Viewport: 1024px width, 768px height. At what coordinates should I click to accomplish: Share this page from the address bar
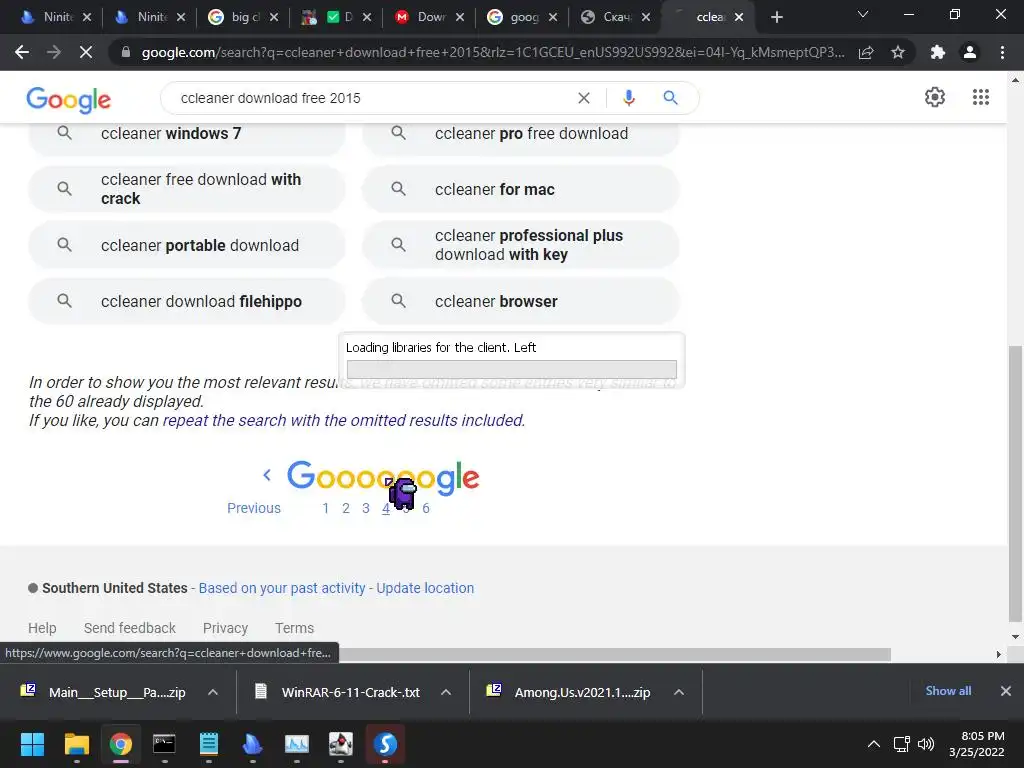pyautogui.click(x=866, y=52)
